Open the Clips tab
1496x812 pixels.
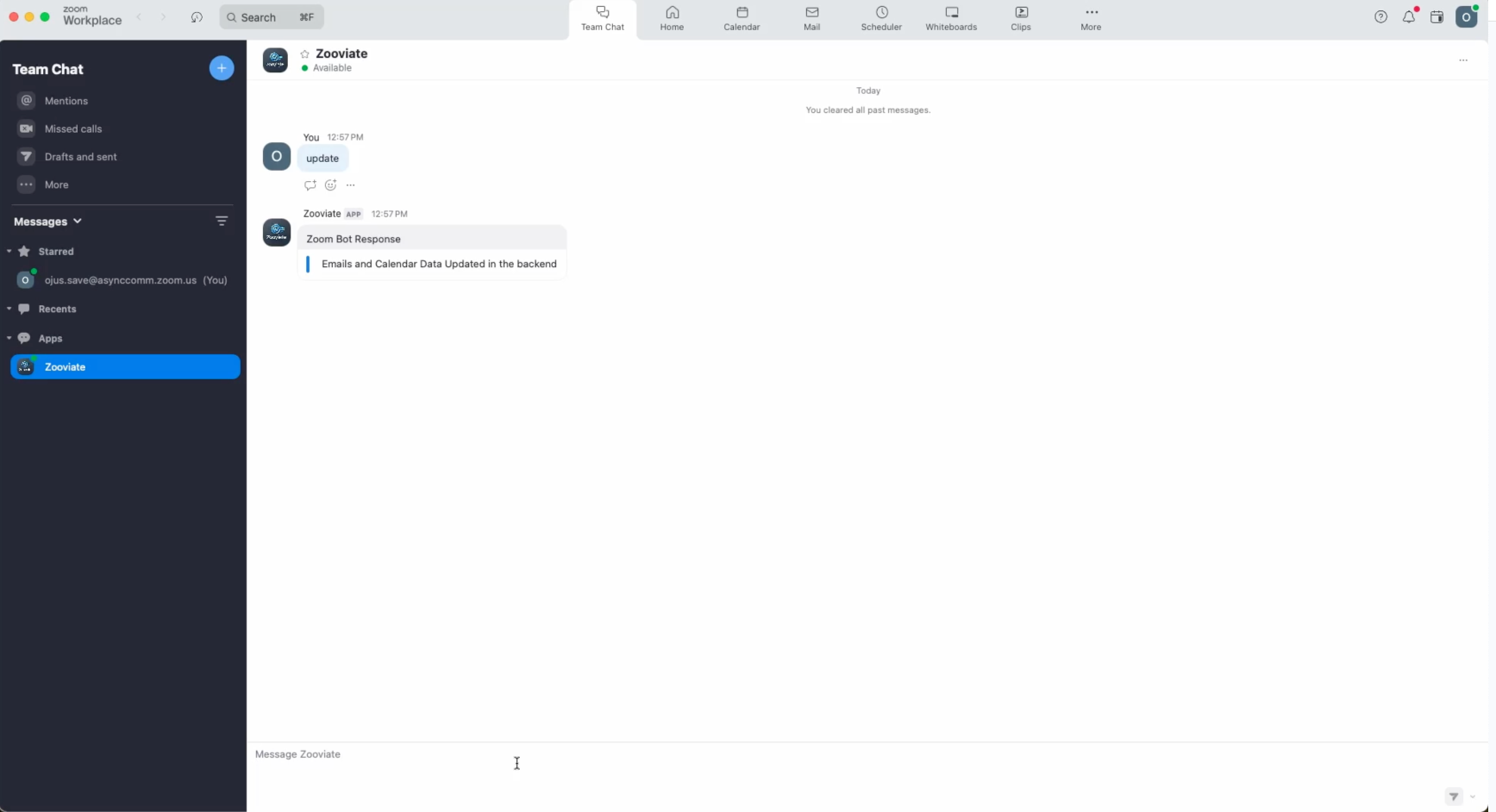point(1021,18)
